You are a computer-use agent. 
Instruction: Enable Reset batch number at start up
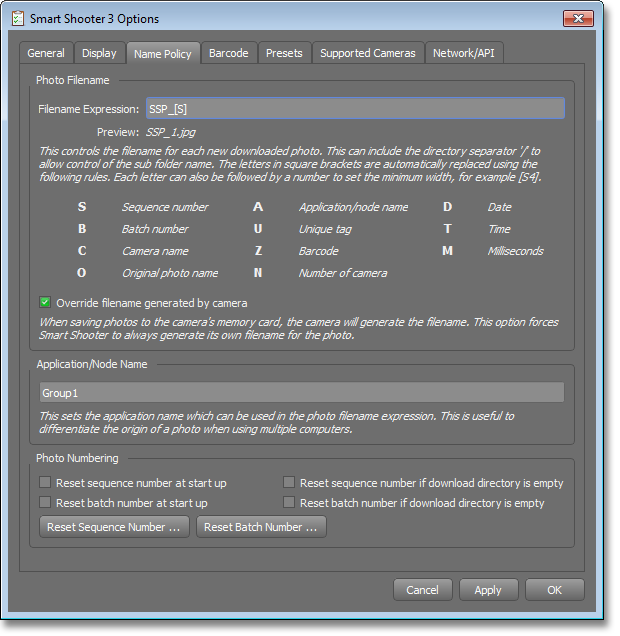tap(45, 503)
